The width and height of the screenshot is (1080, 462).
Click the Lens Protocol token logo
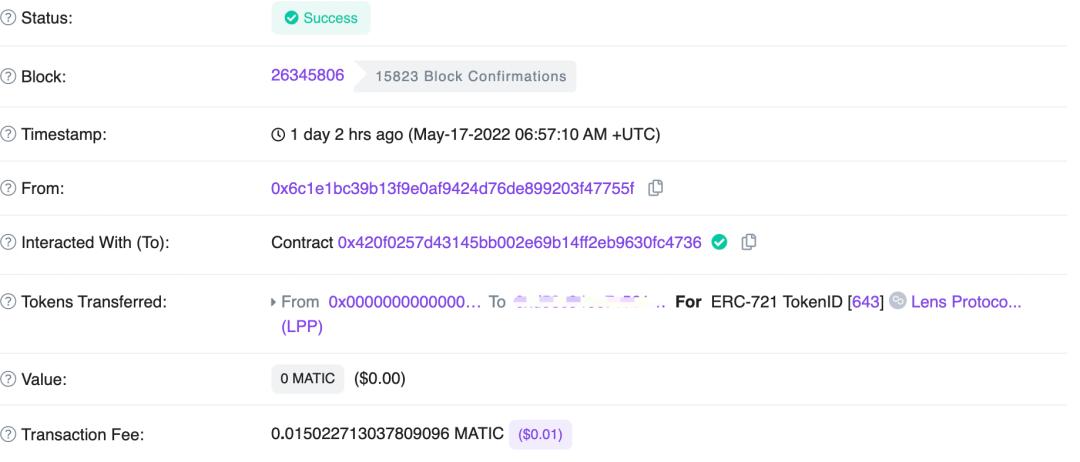(x=897, y=301)
